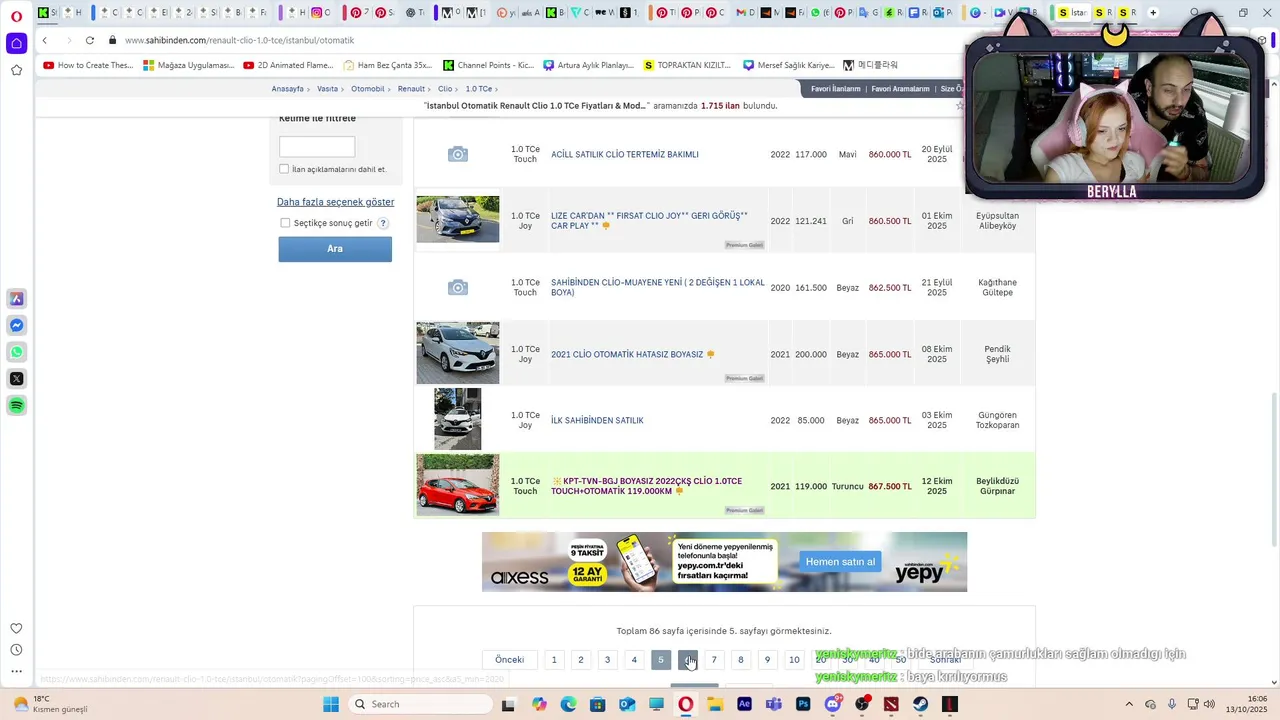Go to results page 6
1280x720 pixels.
[x=687, y=660]
